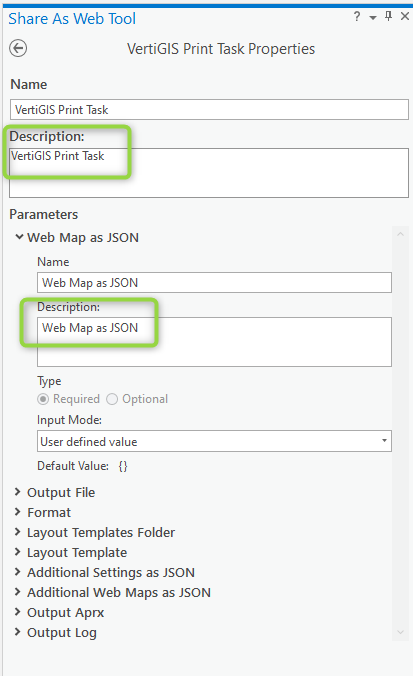The image size is (413, 676).
Task: Click the tool Name field VertiGIS Print Task
Action: coord(209,110)
